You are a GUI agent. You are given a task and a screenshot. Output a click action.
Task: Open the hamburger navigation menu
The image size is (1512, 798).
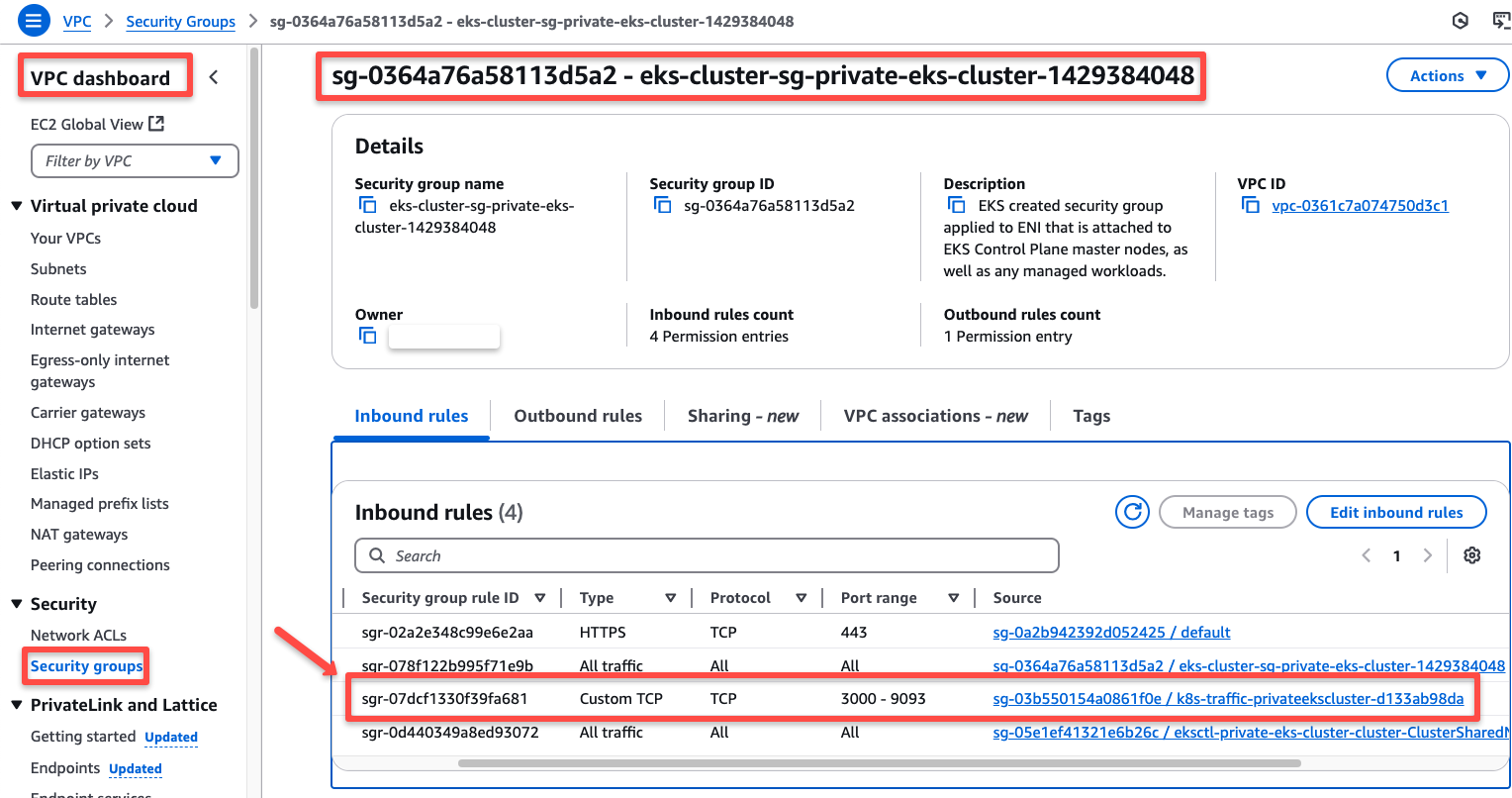[33, 20]
